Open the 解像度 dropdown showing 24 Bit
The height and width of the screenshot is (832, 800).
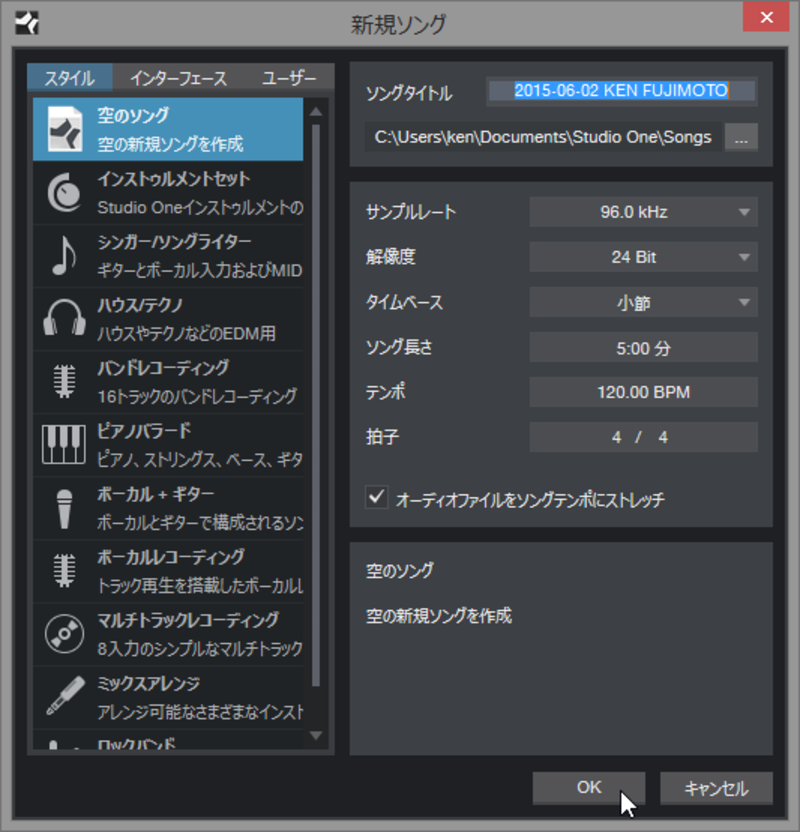[643, 257]
